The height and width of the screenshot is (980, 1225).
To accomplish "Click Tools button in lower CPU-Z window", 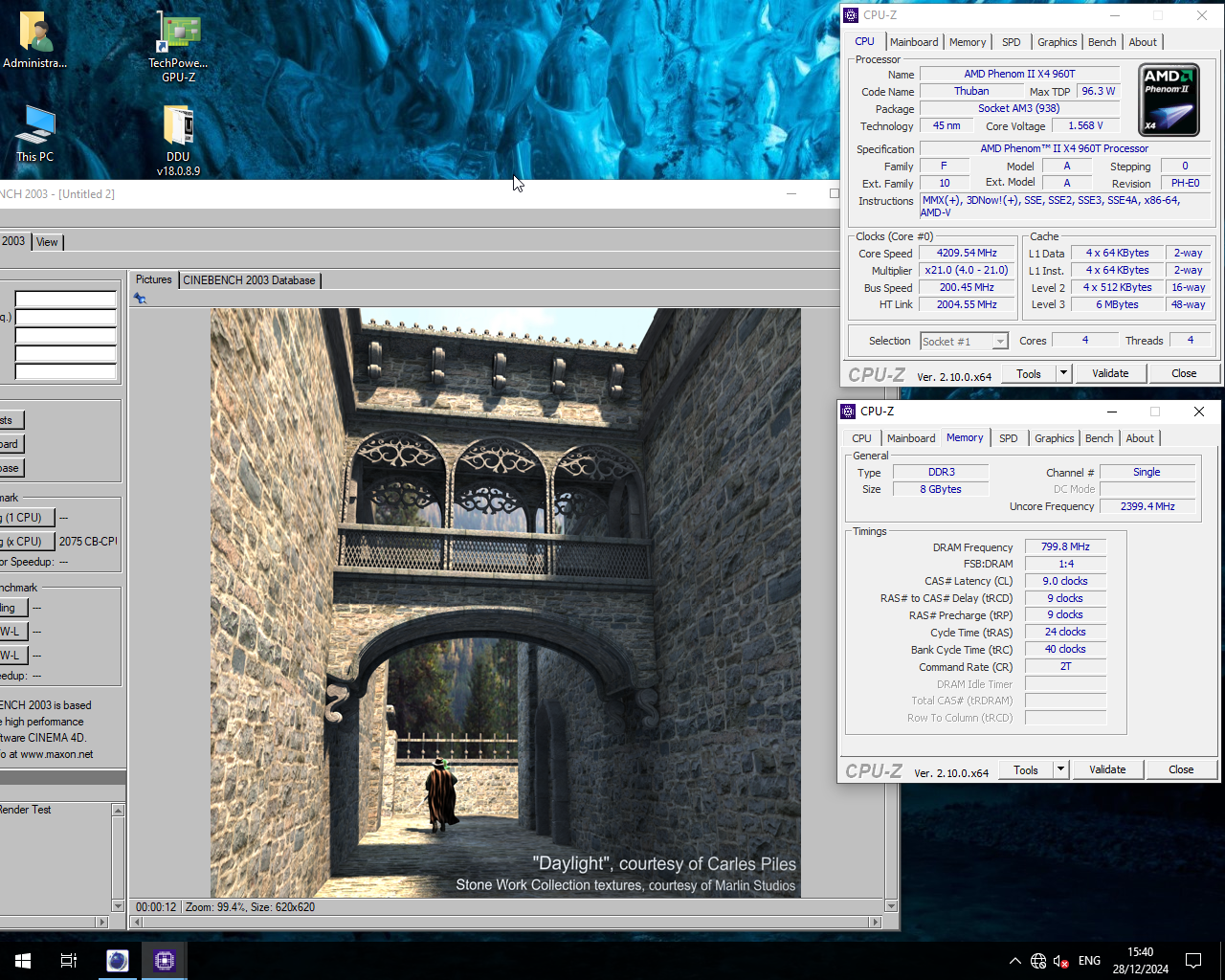I will (1026, 769).
